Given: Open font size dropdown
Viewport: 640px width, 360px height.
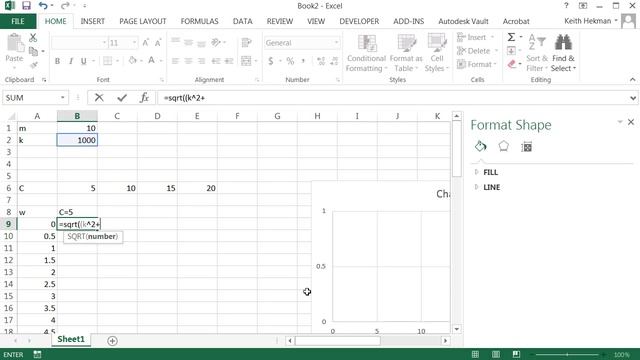Looking at the screenshot, I should coord(134,42).
